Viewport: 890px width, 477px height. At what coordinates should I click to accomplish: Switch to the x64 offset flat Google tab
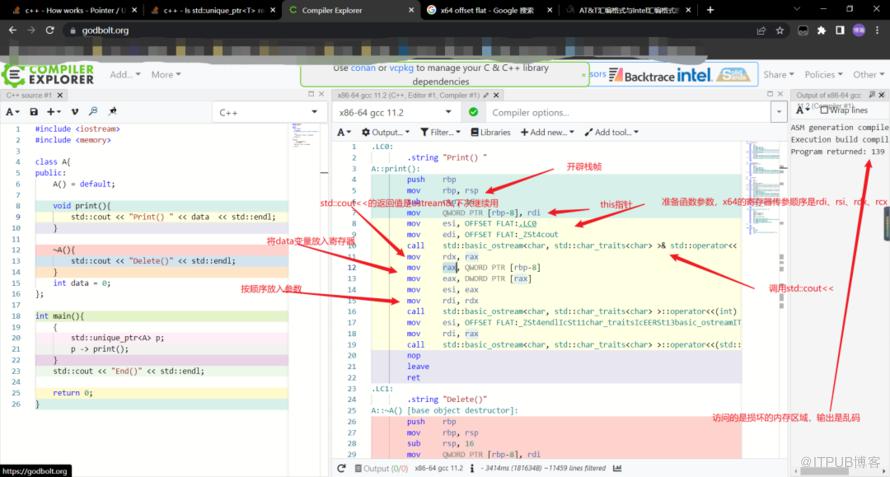point(488,9)
